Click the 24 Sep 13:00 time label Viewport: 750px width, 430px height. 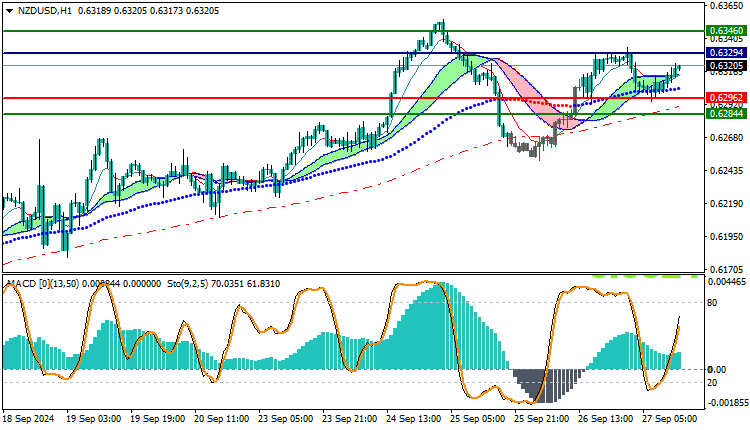pyautogui.click(x=414, y=419)
